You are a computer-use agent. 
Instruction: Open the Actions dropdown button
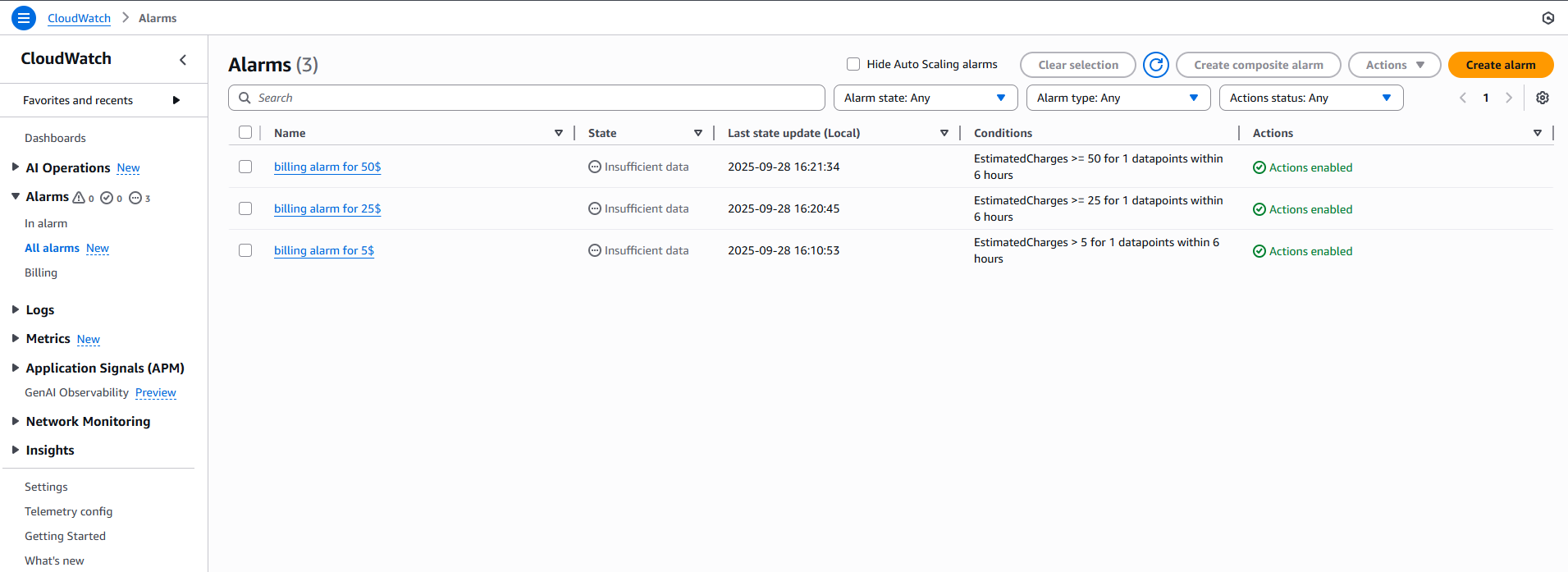[1395, 65]
